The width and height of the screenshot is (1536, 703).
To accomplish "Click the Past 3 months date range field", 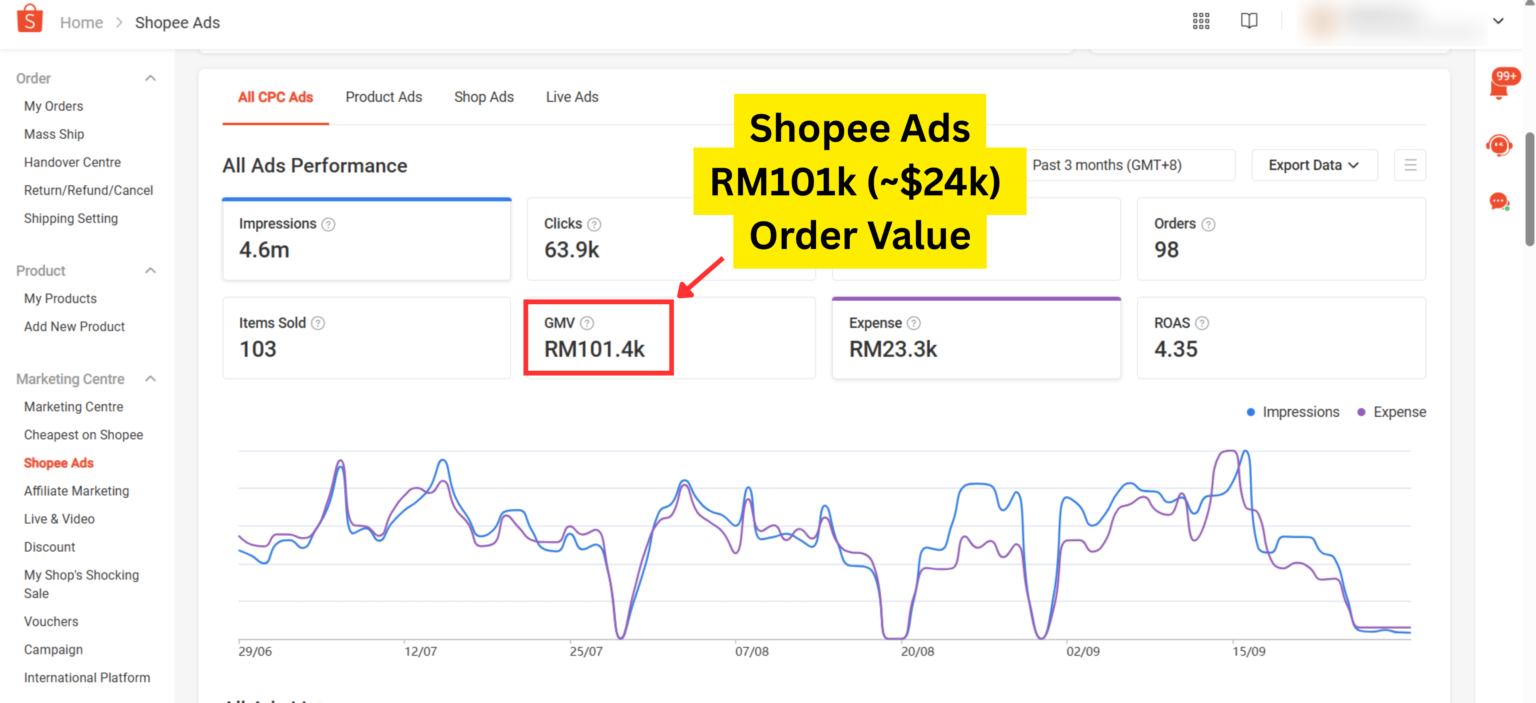I will 1130,165.
